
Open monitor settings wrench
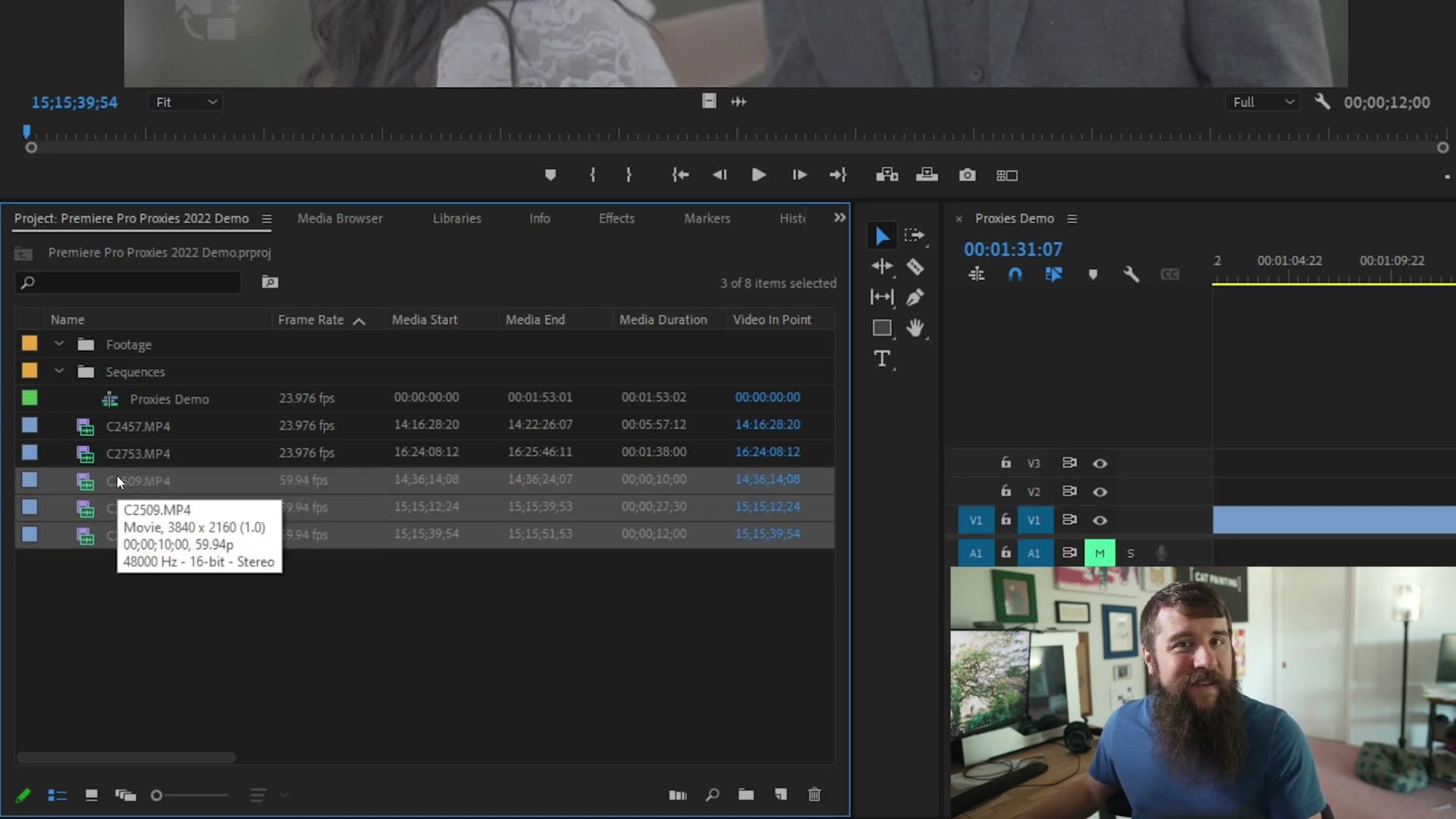point(1322,102)
